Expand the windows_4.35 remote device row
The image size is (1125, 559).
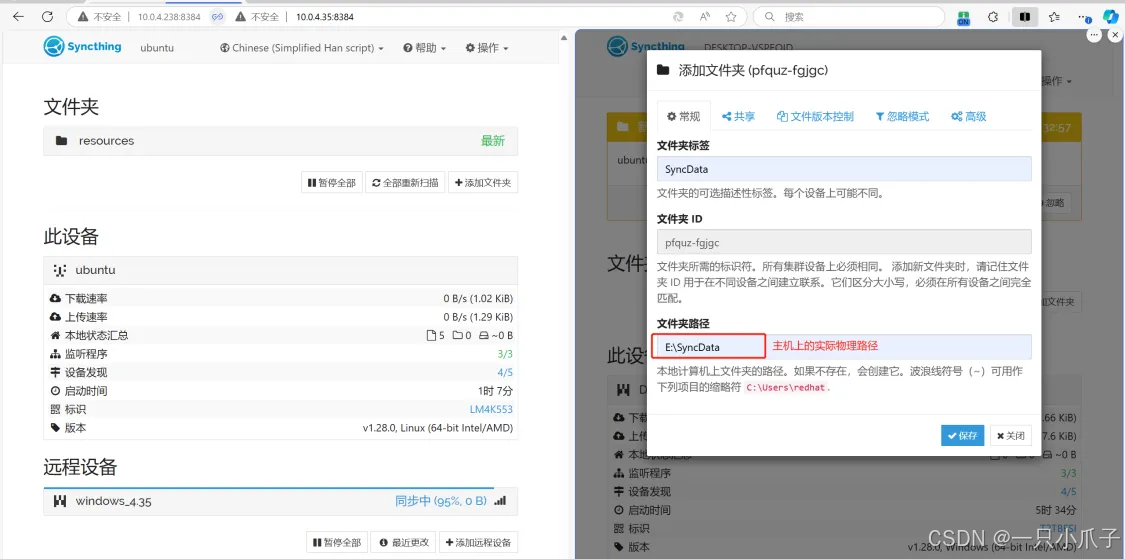281,501
